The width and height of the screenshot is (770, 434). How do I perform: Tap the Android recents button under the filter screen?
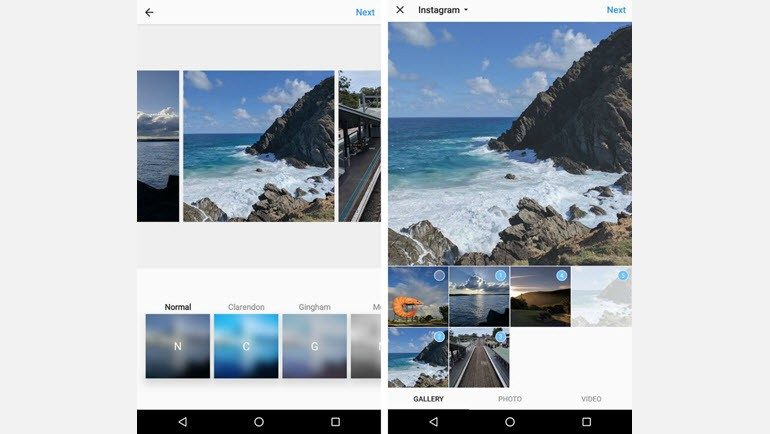[335, 422]
